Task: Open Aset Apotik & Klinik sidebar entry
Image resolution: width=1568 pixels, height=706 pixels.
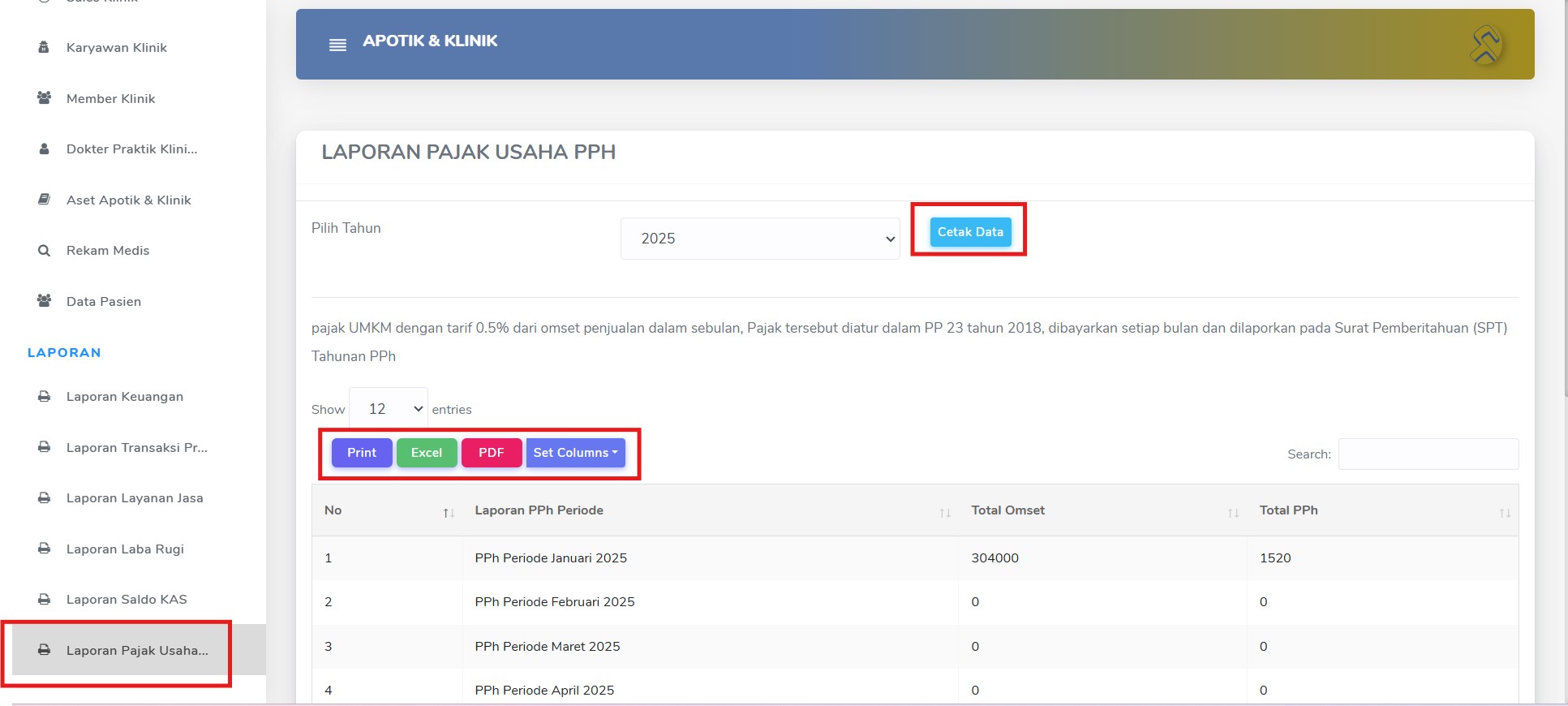Action: tap(129, 200)
